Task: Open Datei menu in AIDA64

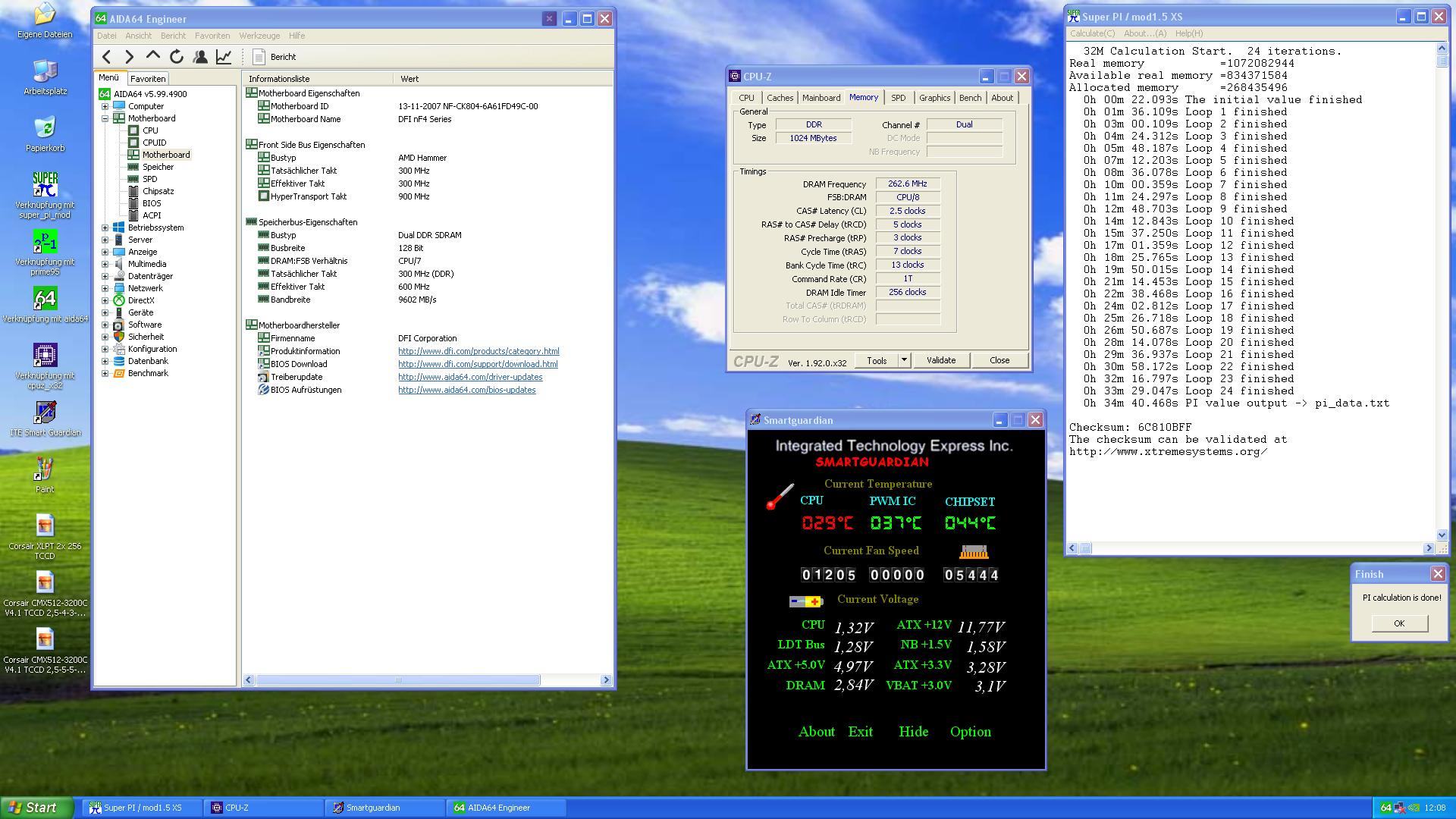Action: coord(107,36)
